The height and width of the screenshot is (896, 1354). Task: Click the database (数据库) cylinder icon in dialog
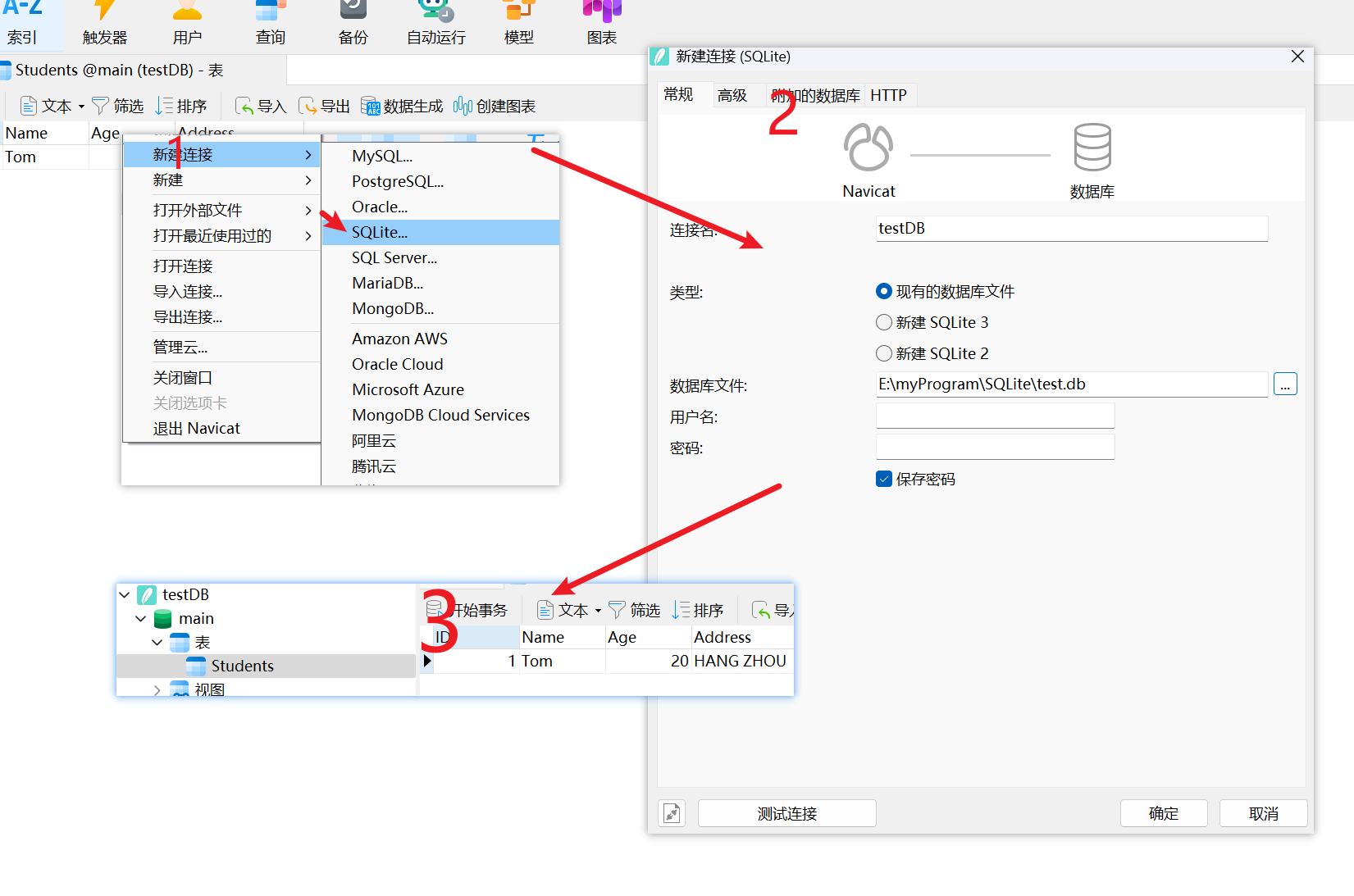pos(1092,148)
